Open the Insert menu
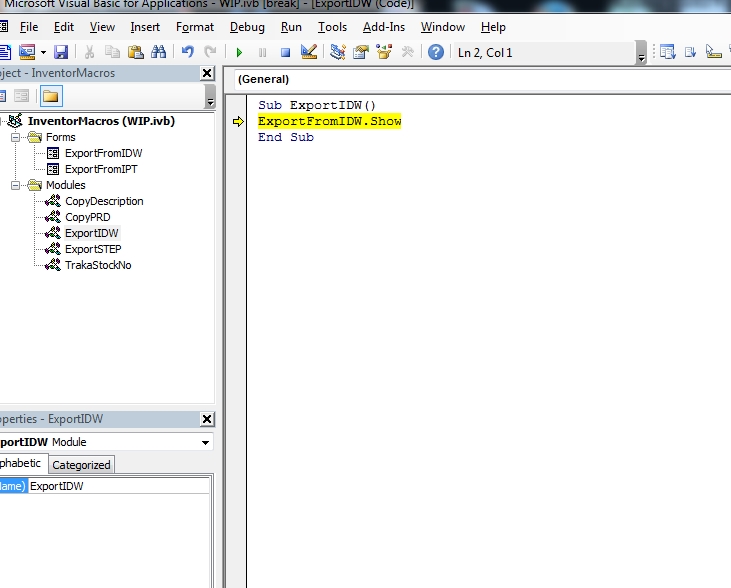Image resolution: width=731 pixels, height=588 pixels. click(x=145, y=27)
